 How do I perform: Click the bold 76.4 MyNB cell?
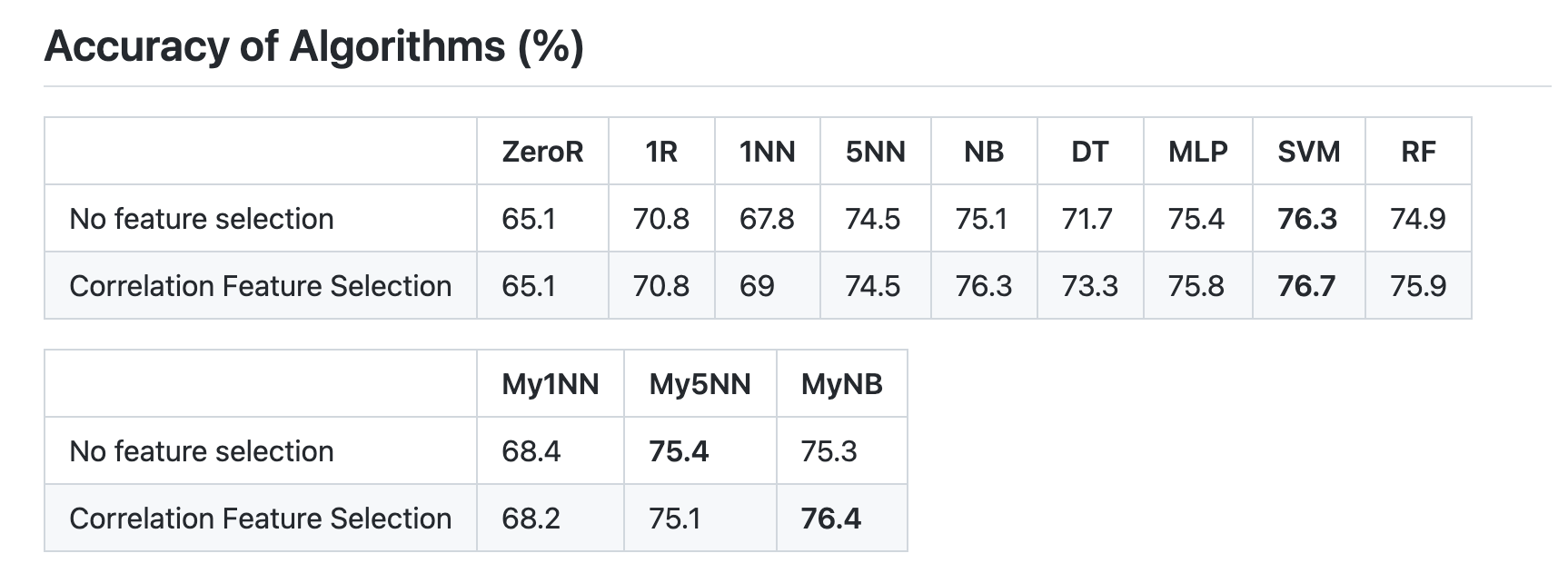pyautogui.click(x=830, y=519)
